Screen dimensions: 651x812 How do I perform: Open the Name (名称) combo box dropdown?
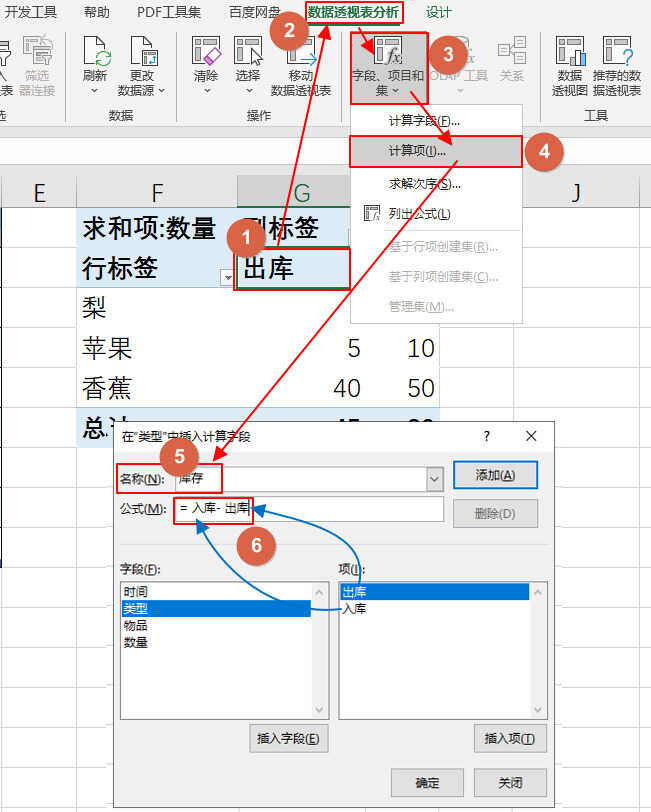[435, 479]
